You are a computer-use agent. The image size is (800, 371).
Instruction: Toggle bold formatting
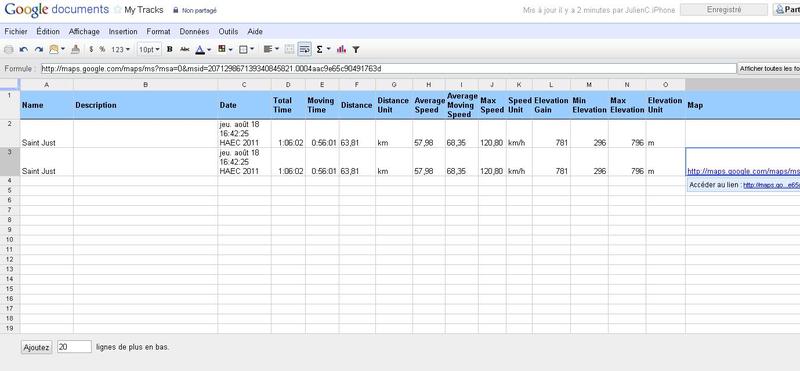click(170, 50)
